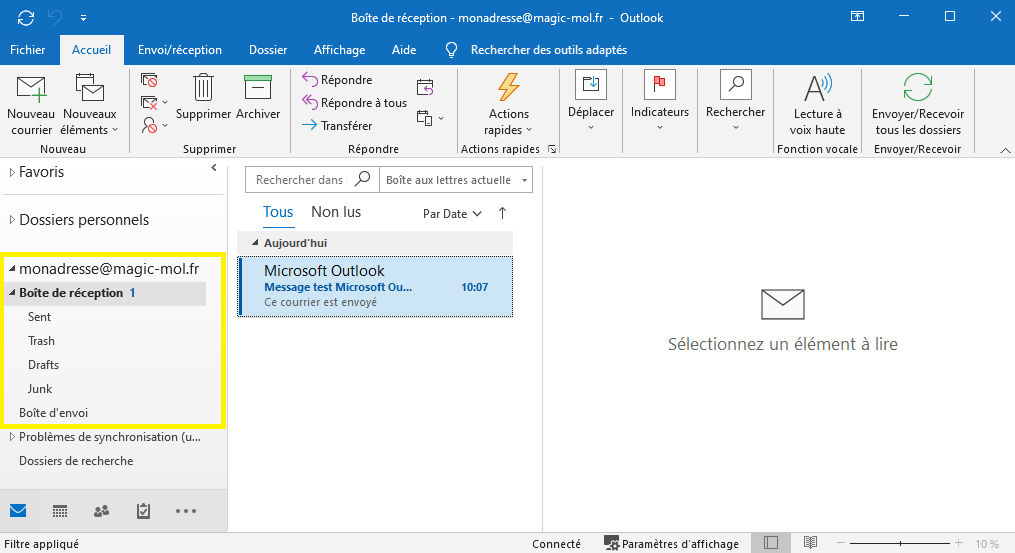1015x553 pixels.
Task: Switch to People contacts icon
Action: pos(102,512)
